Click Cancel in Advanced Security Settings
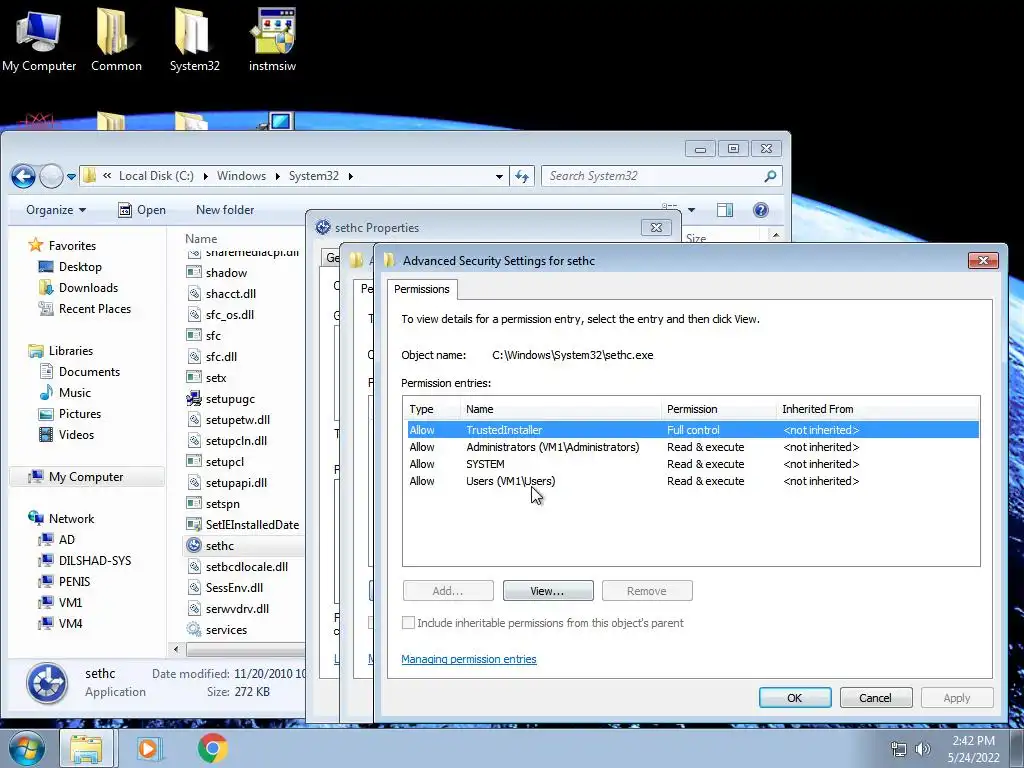Screen dimensions: 1024x768 pyautogui.click(x=876, y=698)
